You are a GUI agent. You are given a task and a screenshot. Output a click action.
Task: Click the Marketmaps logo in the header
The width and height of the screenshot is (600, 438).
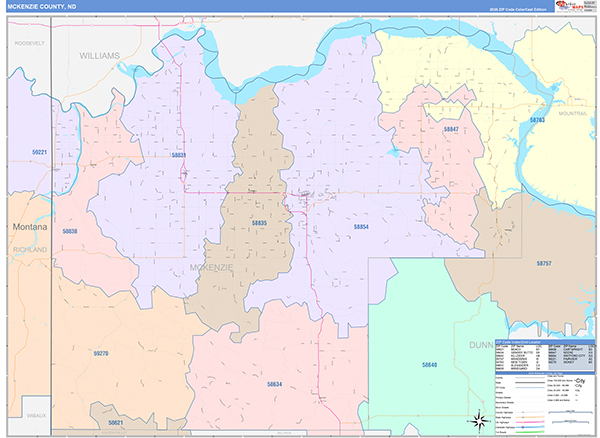point(569,5)
